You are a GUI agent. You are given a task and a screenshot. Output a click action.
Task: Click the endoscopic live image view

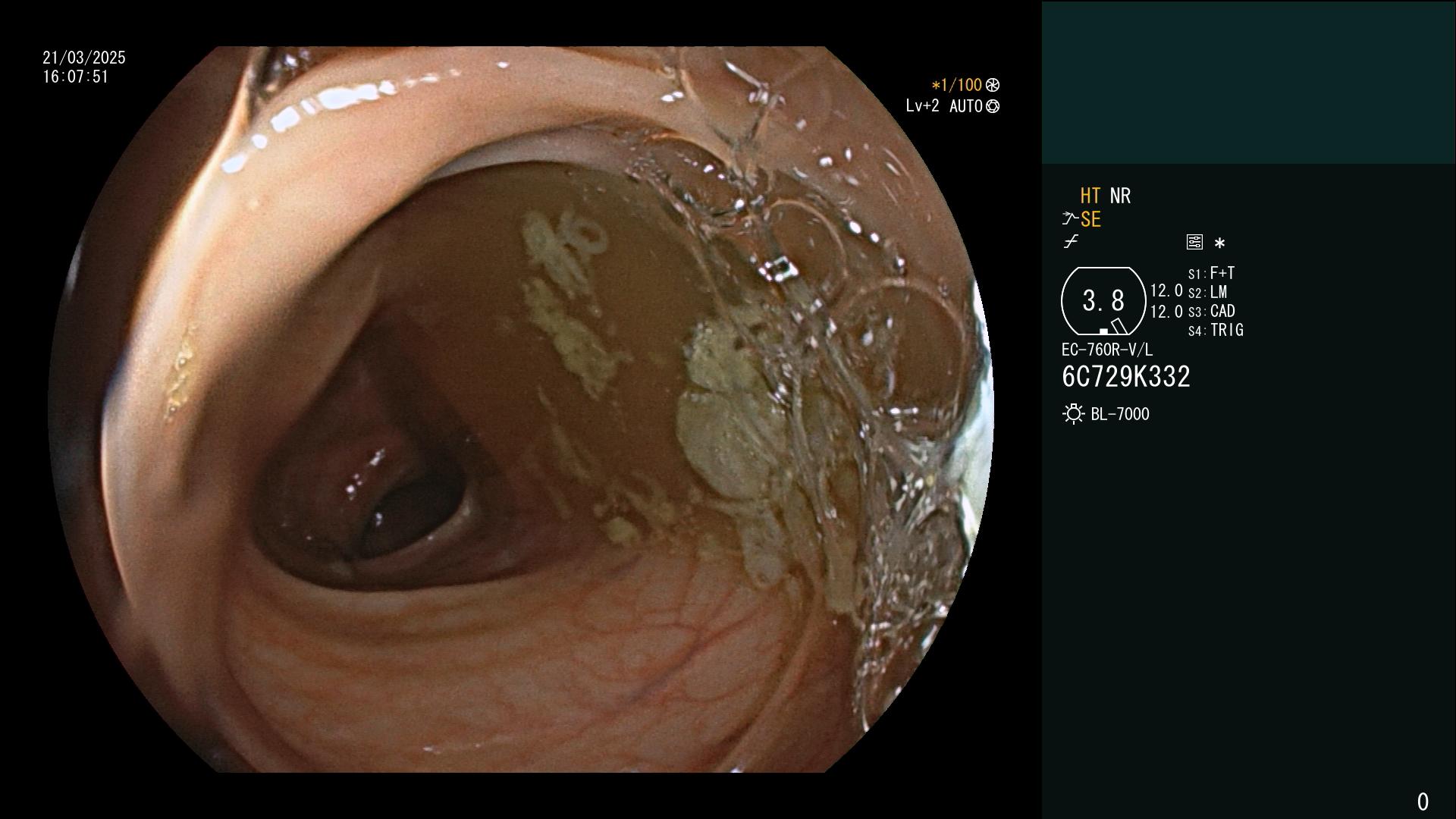pos(521,409)
